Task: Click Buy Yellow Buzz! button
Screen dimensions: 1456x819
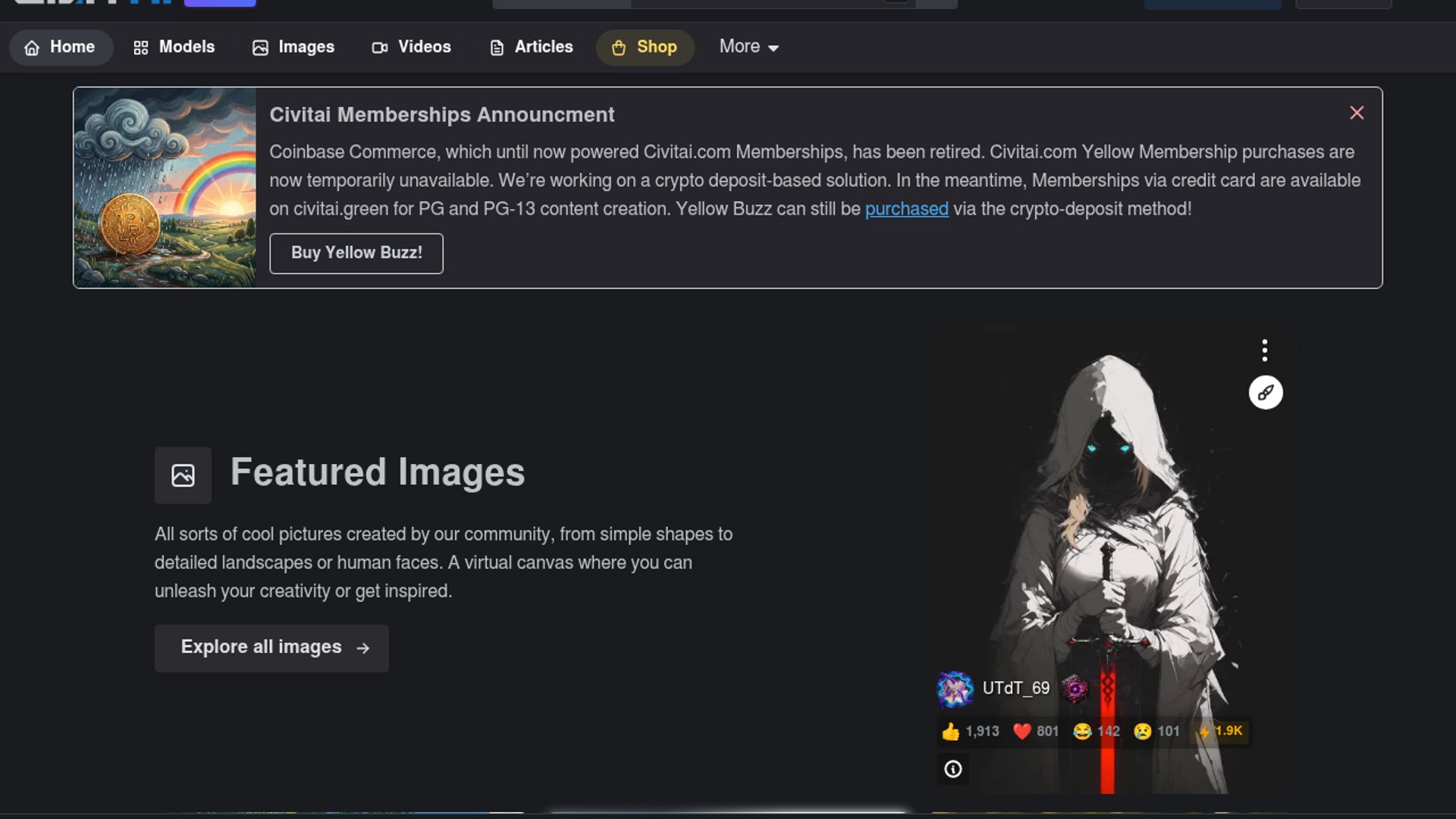Action: (356, 253)
